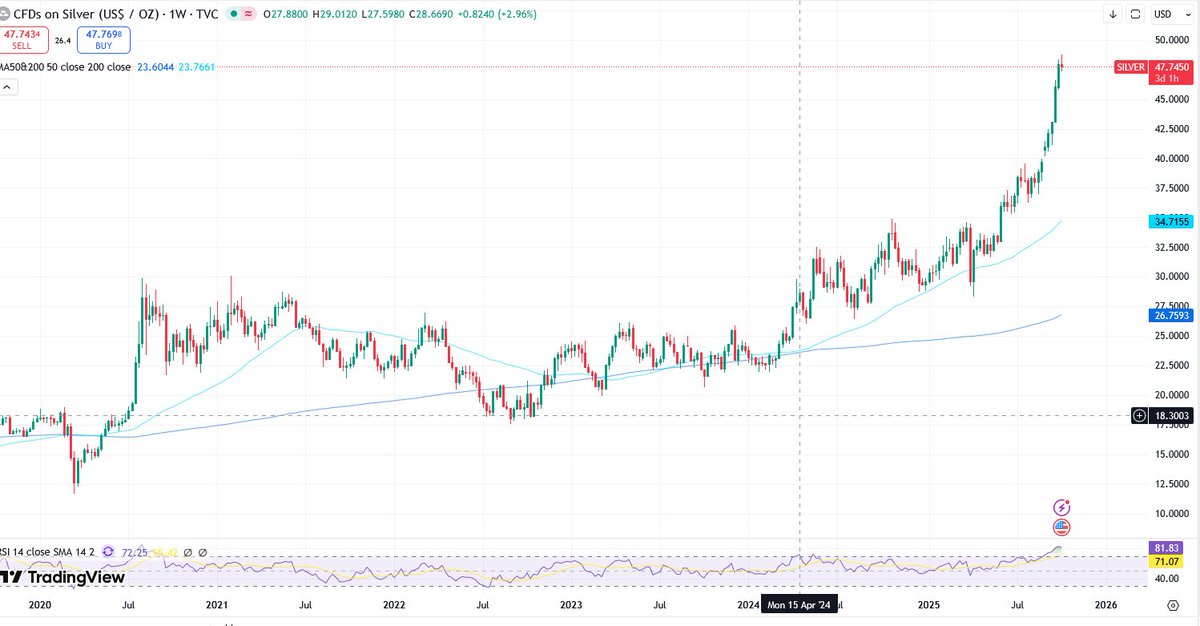Click the 18.3003 crosshair price label

pos(1172,415)
